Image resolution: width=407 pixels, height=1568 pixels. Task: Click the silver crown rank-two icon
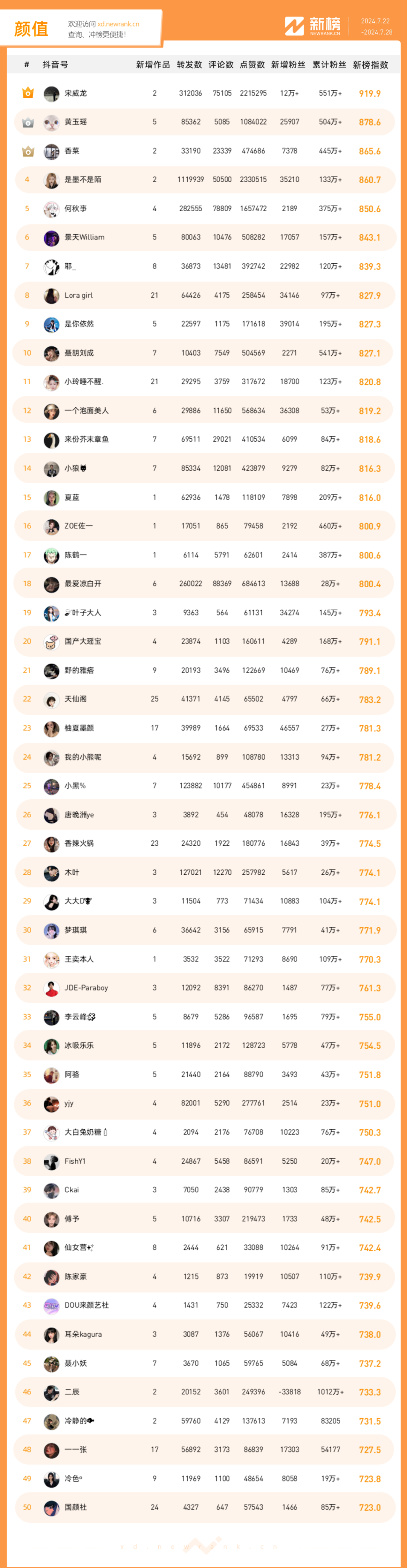[x=28, y=122]
